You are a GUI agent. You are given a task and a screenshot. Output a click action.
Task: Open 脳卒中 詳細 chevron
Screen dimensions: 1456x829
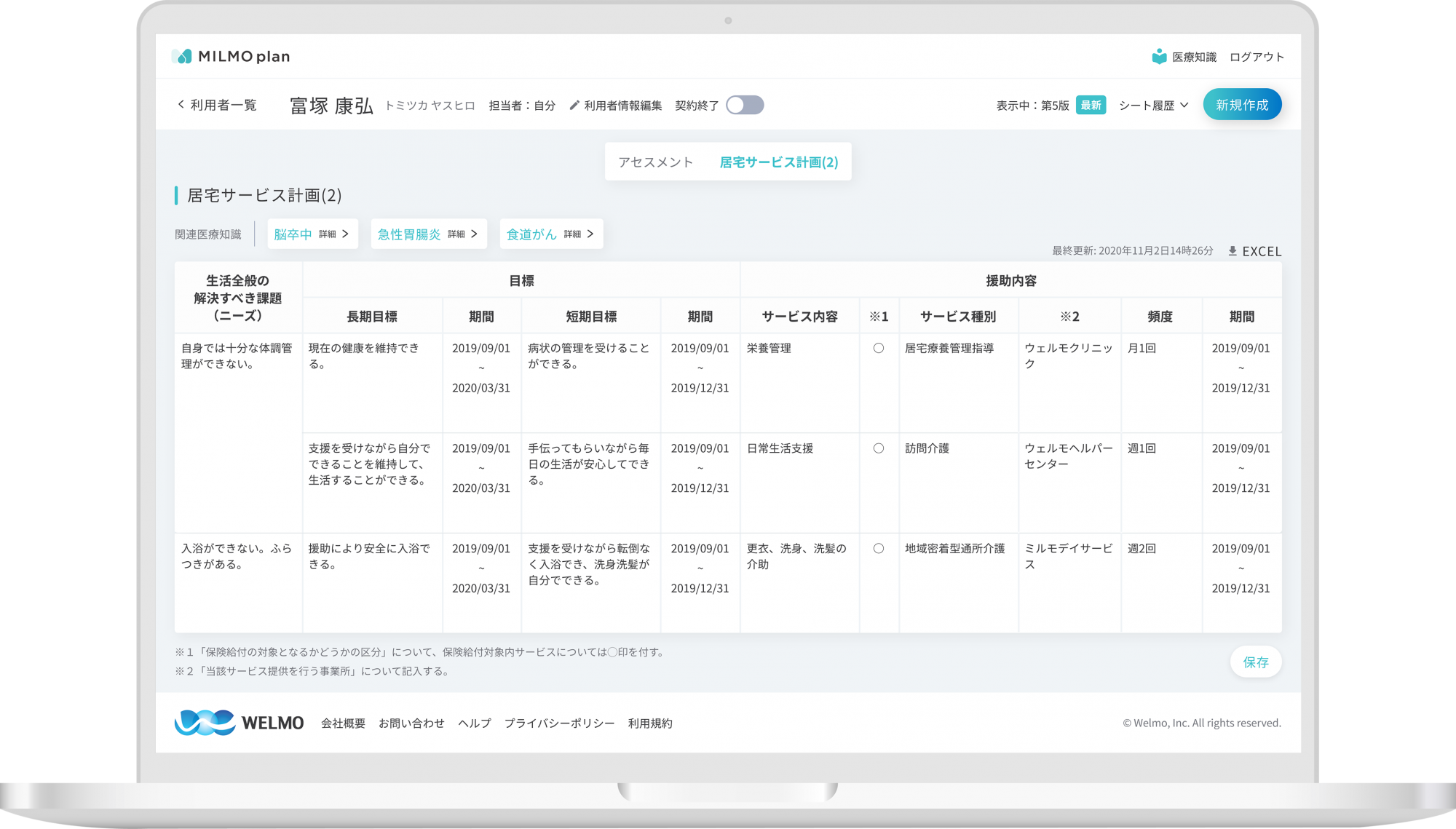point(345,234)
